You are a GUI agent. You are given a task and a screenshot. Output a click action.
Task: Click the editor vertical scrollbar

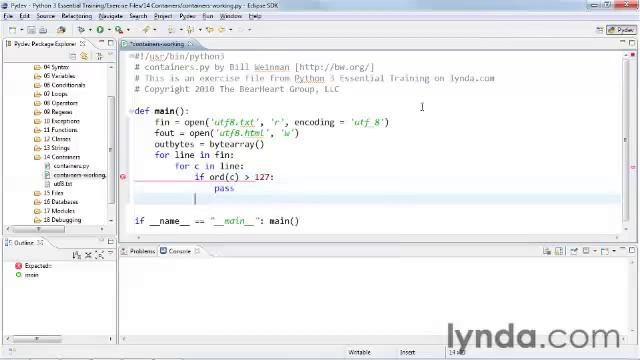625,140
